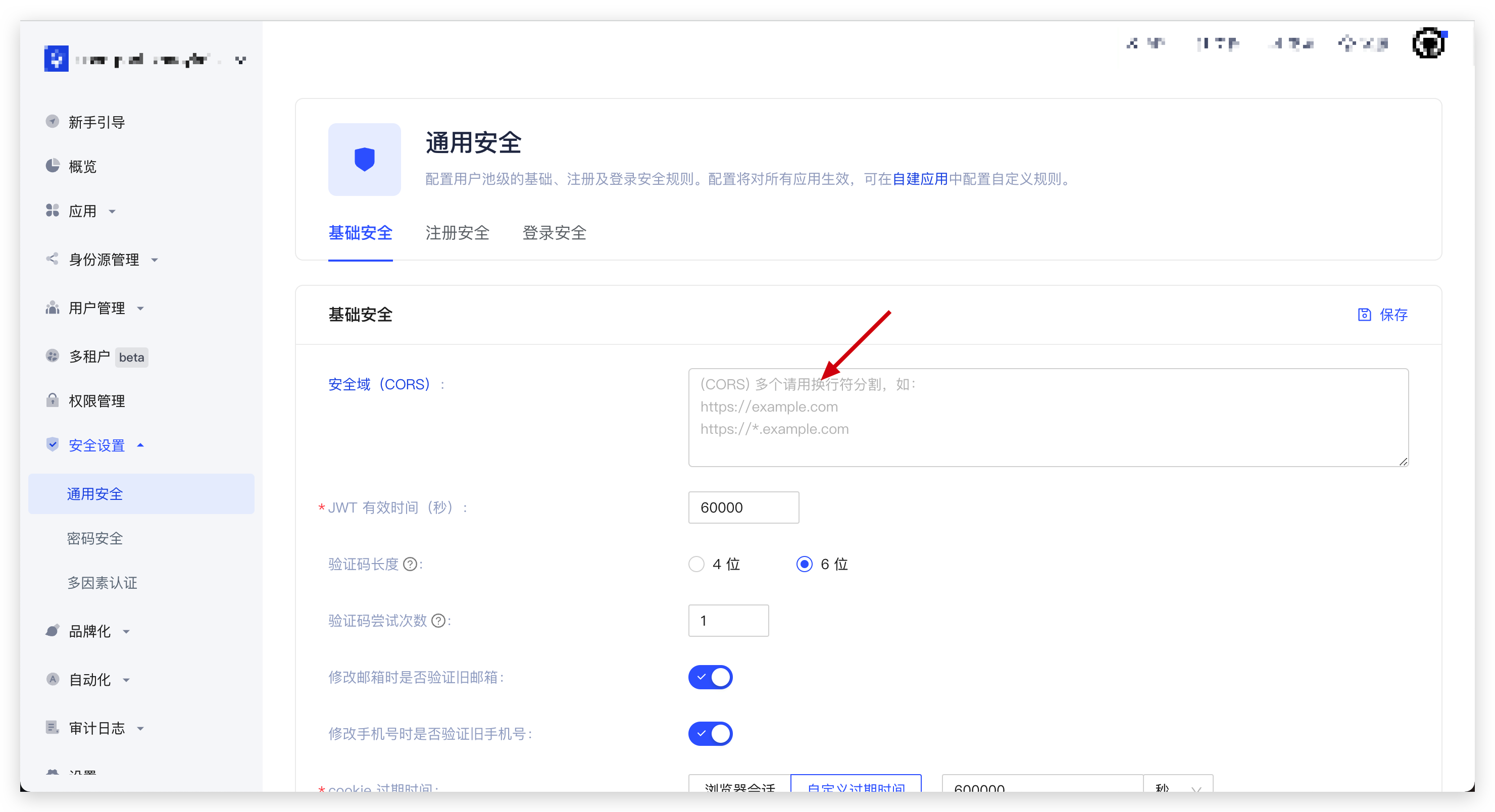Screen dimensions: 1495x812
Task: Select the 4 位 radio option
Action: (x=696, y=564)
